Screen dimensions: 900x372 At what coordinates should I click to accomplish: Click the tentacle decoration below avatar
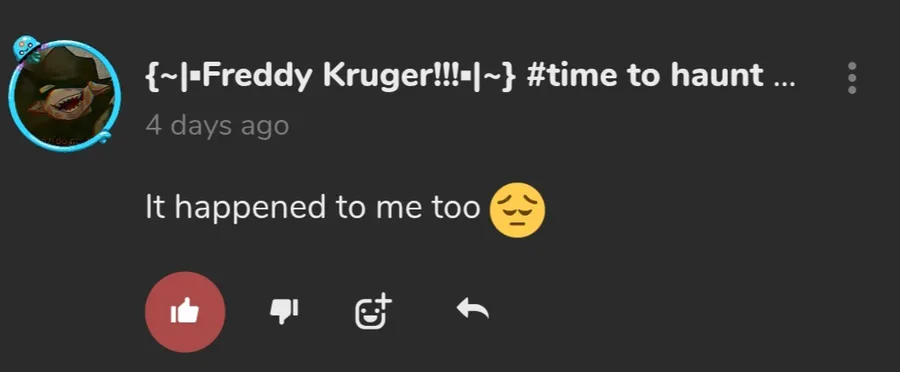(x=102, y=137)
